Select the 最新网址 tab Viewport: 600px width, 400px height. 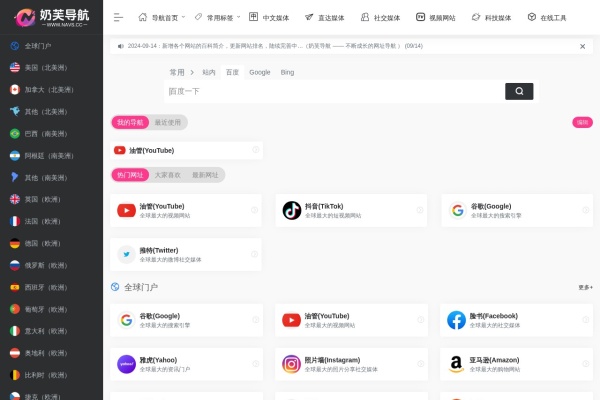click(205, 175)
